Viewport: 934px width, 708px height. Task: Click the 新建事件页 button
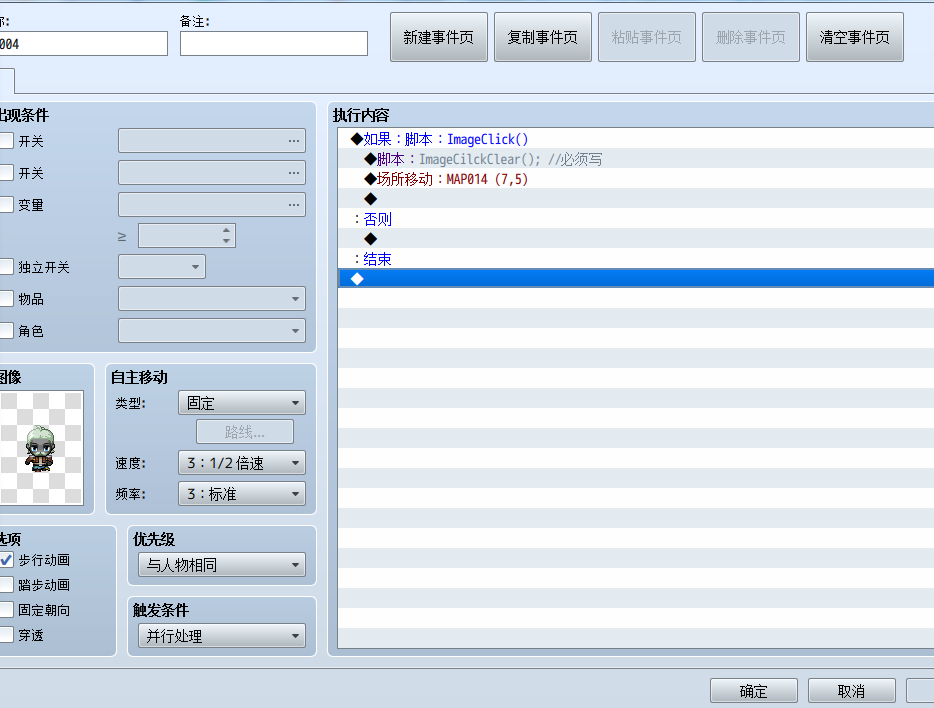pos(438,37)
